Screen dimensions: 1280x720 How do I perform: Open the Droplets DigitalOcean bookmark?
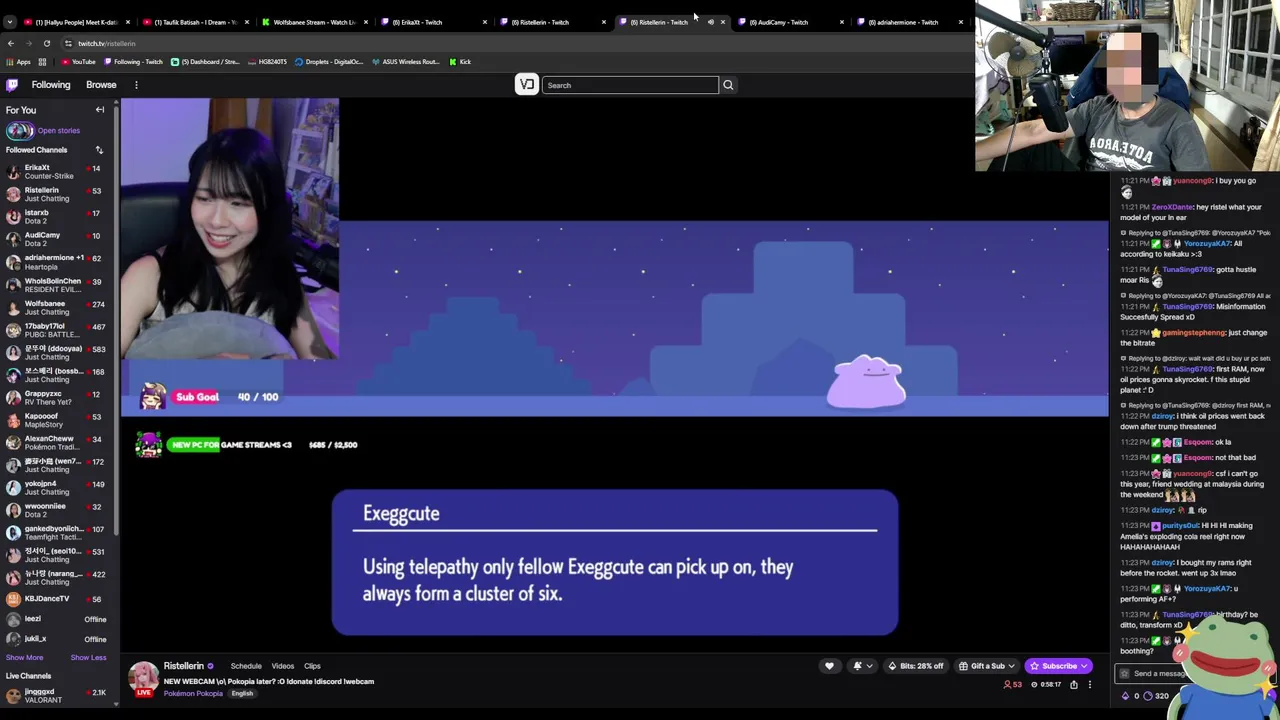[329, 62]
